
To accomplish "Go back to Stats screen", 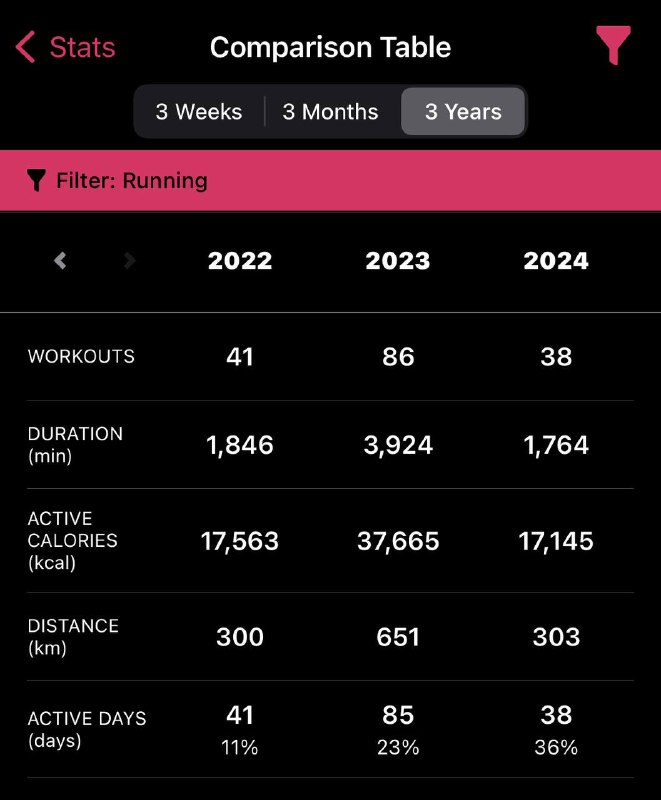I will pyautogui.click(x=82, y=47).
